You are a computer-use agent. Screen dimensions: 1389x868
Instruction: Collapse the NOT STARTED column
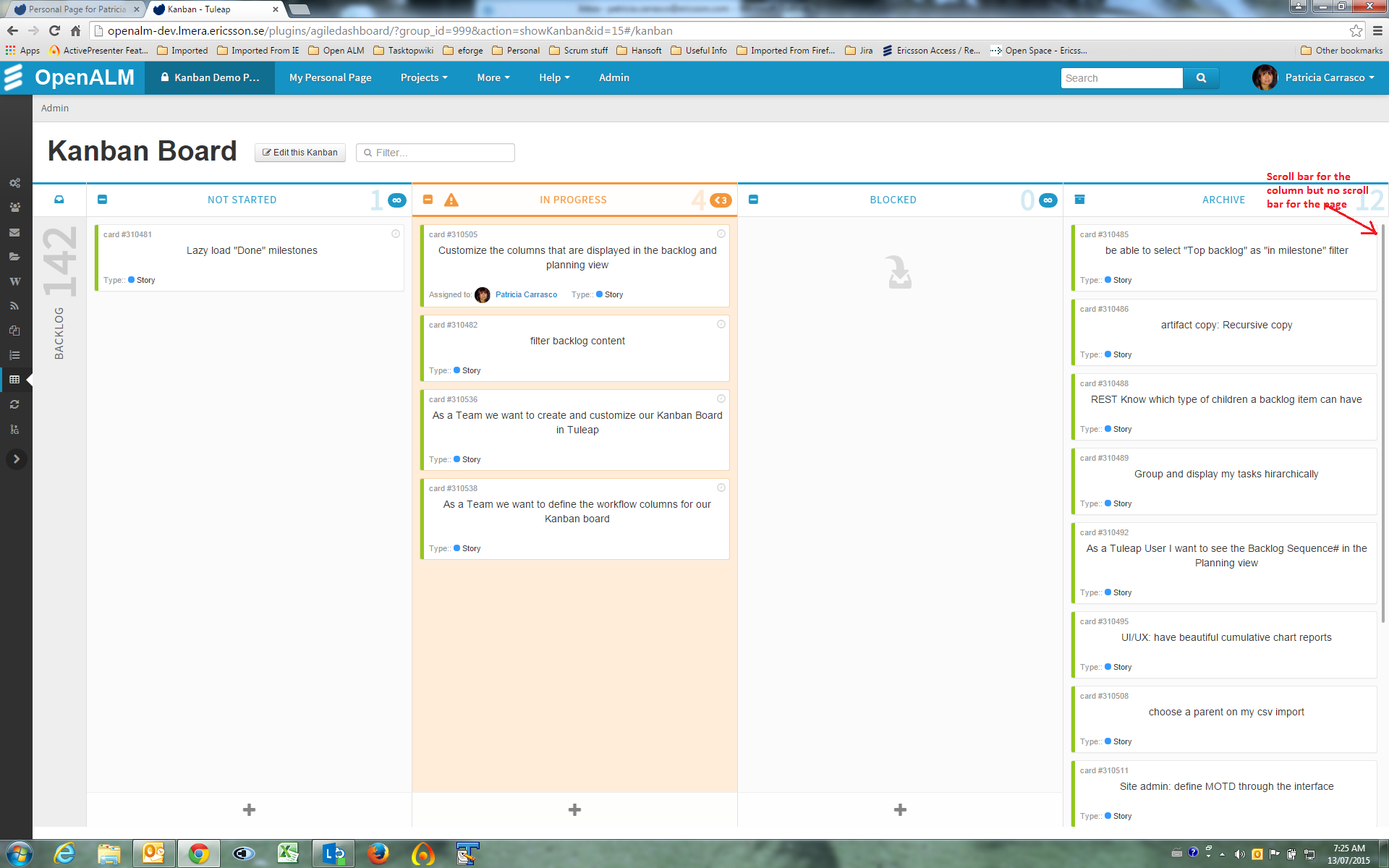tap(102, 200)
